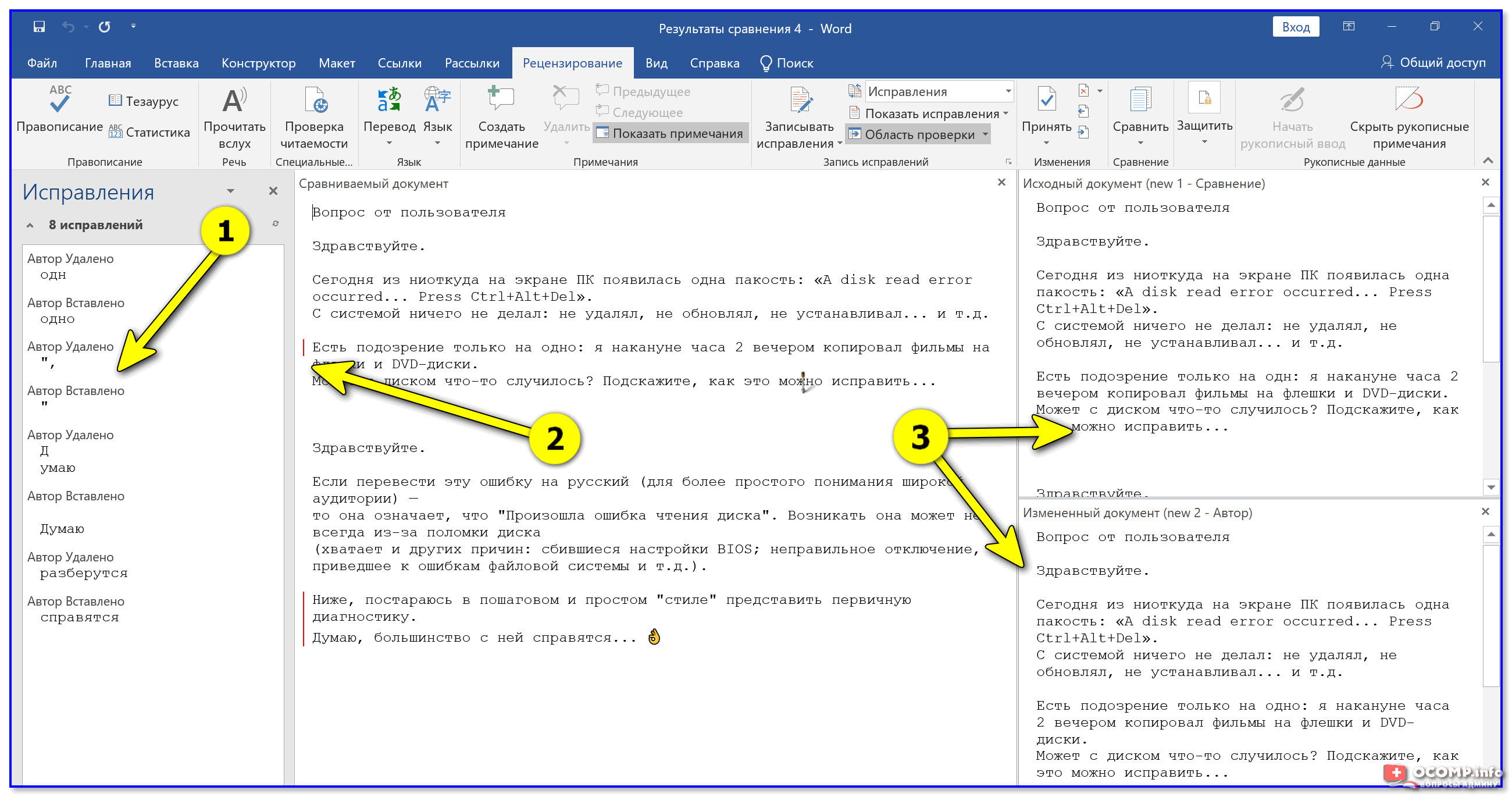Viewport: 1512px width, 797px height.
Task: Select revision 'Автор Удалено разберутся'
Action: tap(152, 565)
